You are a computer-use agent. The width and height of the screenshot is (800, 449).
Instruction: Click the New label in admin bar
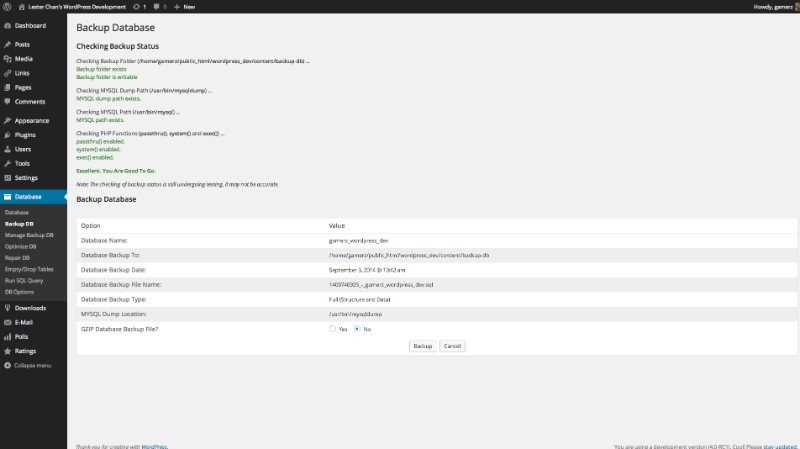point(189,7)
